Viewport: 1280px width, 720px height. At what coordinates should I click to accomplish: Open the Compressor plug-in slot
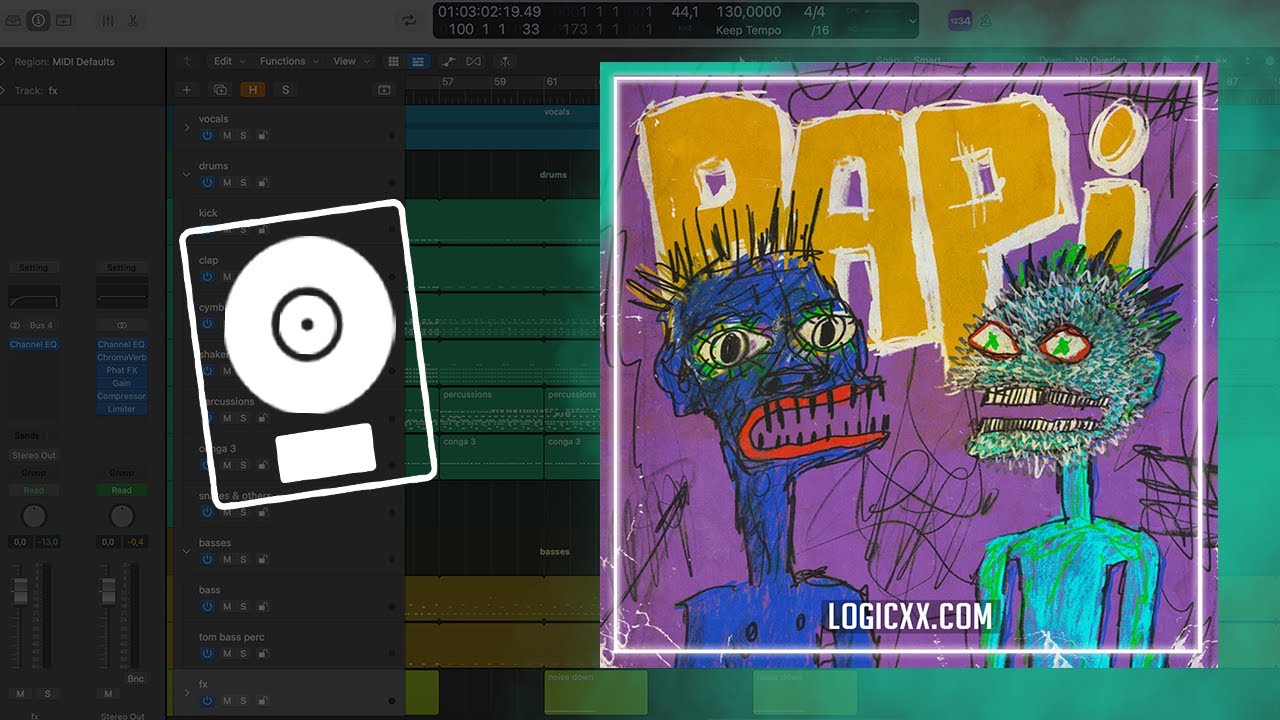coord(122,396)
